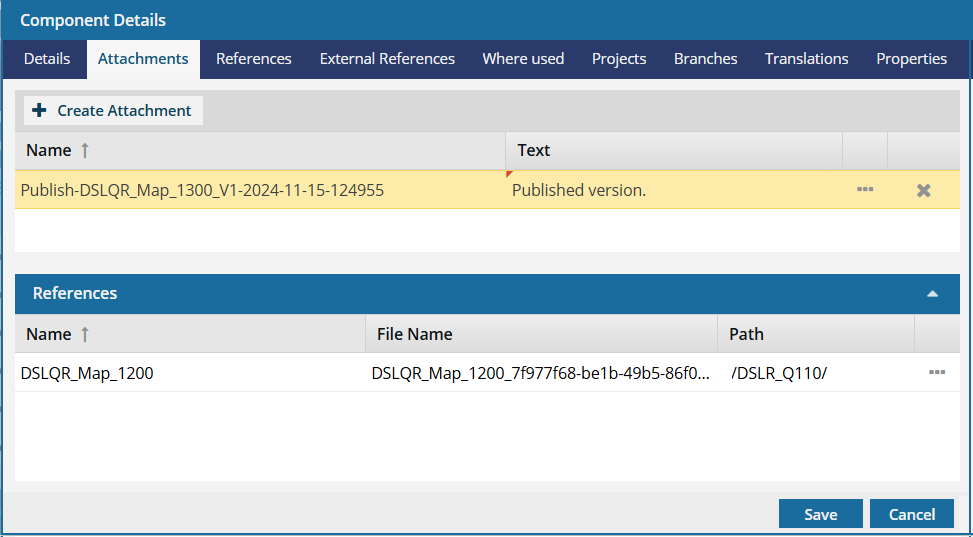Collapse the References panel with the arrow
973x537 pixels.
932,294
